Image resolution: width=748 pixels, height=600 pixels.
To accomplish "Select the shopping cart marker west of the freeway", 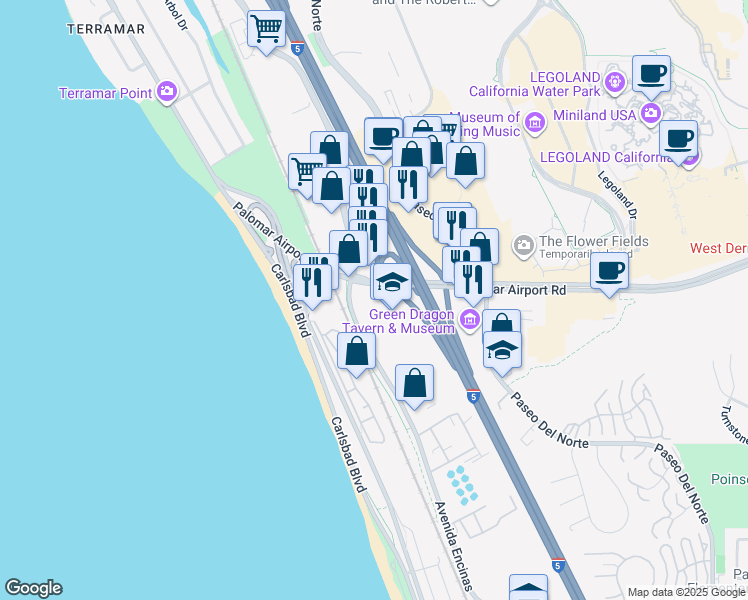I will (302, 170).
